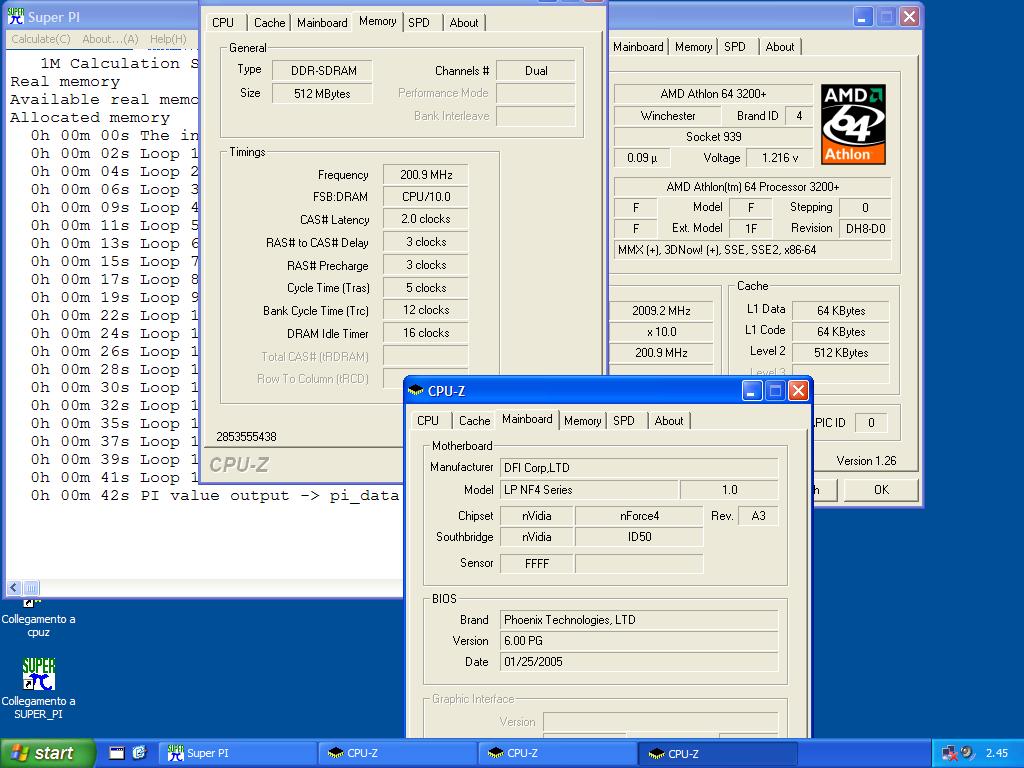Click the Show Desktop quick launch icon
This screenshot has width=1024, height=768.
[x=116, y=753]
